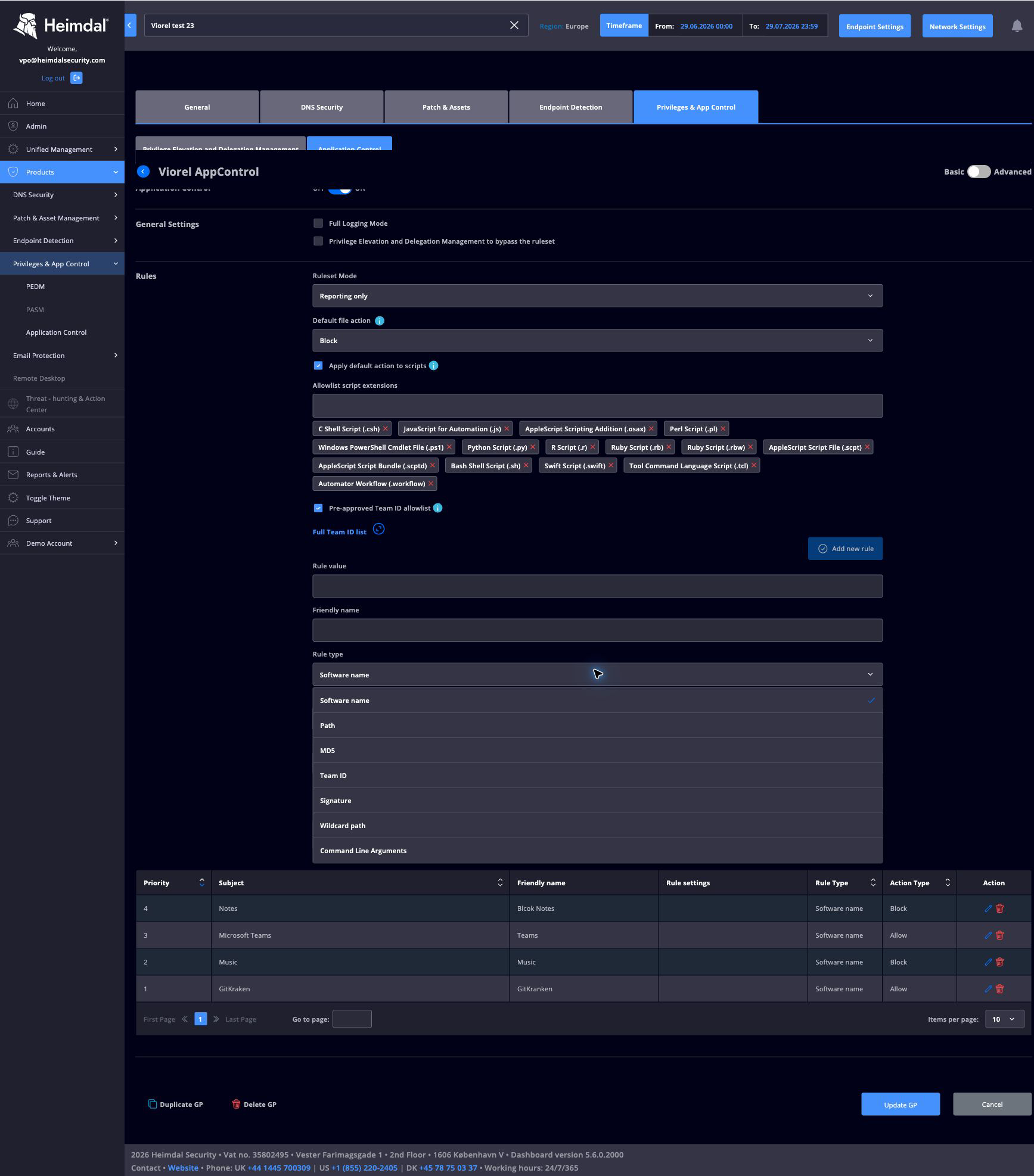Image resolution: width=1034 pixels, height=1176 pixels.
Task: Remove C Shell Script (.csh) extension tag
Action: (386, 429)
